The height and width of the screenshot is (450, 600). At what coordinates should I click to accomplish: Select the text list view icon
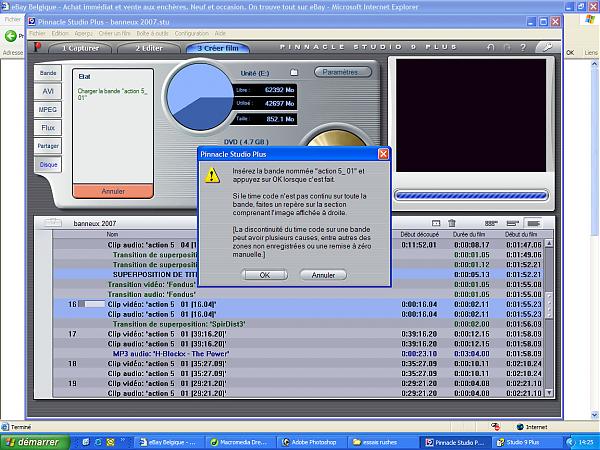coord(533,223)
